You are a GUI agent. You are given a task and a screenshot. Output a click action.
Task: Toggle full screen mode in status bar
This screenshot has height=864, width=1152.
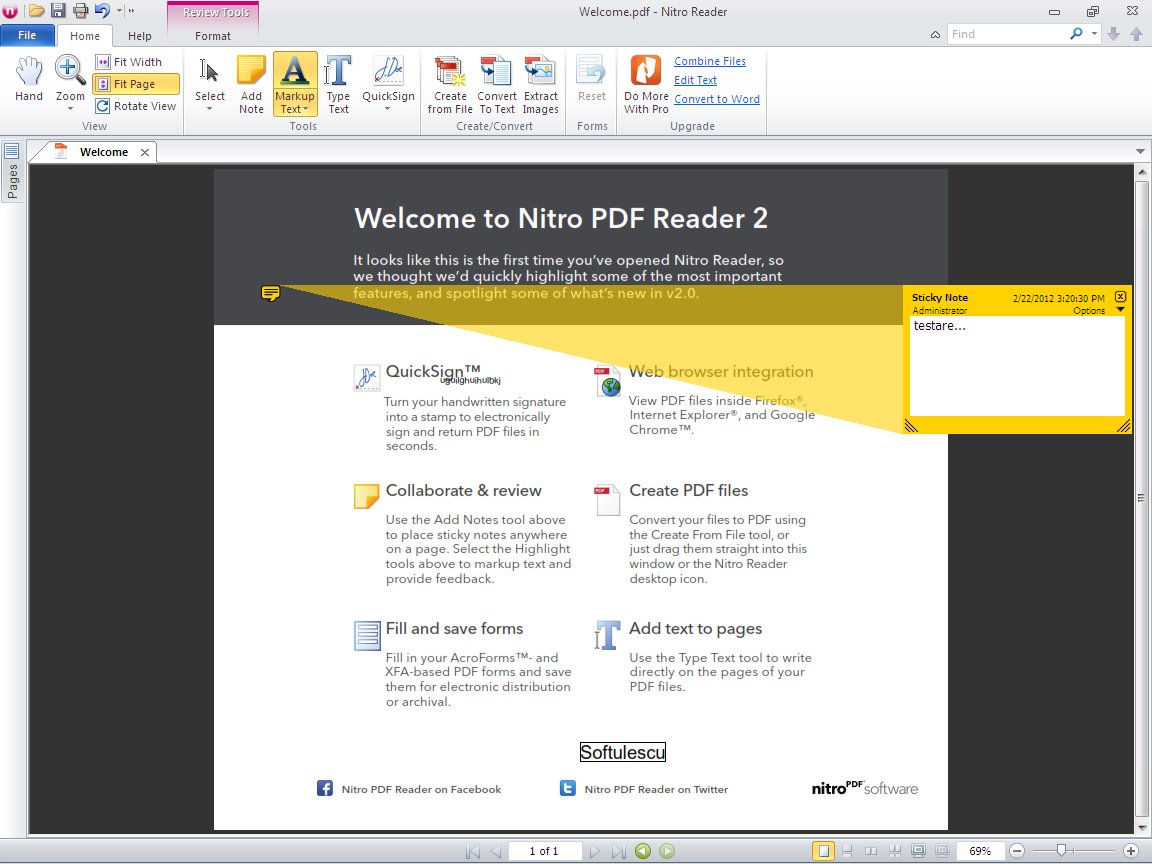pos(918,851)
